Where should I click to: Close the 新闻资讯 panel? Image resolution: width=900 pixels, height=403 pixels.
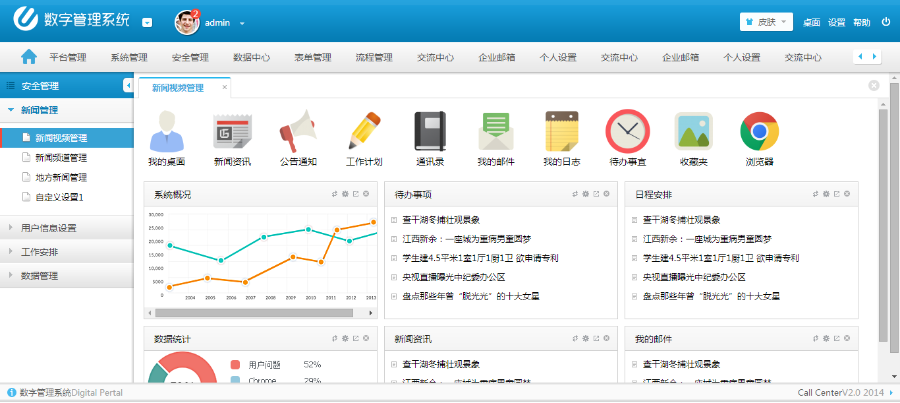point(606,339)
